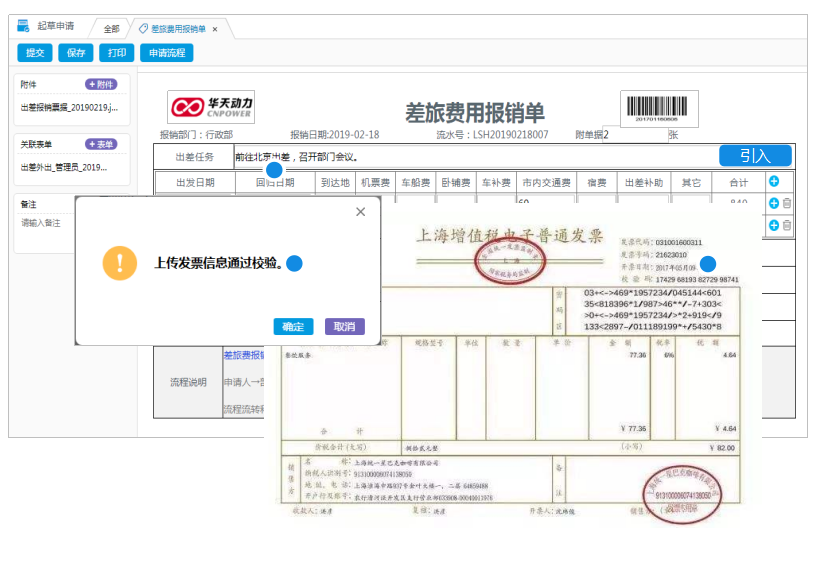
Task: Delete the first expense row via trash icon
Action: pyautogui.click(x=787, y=204)
